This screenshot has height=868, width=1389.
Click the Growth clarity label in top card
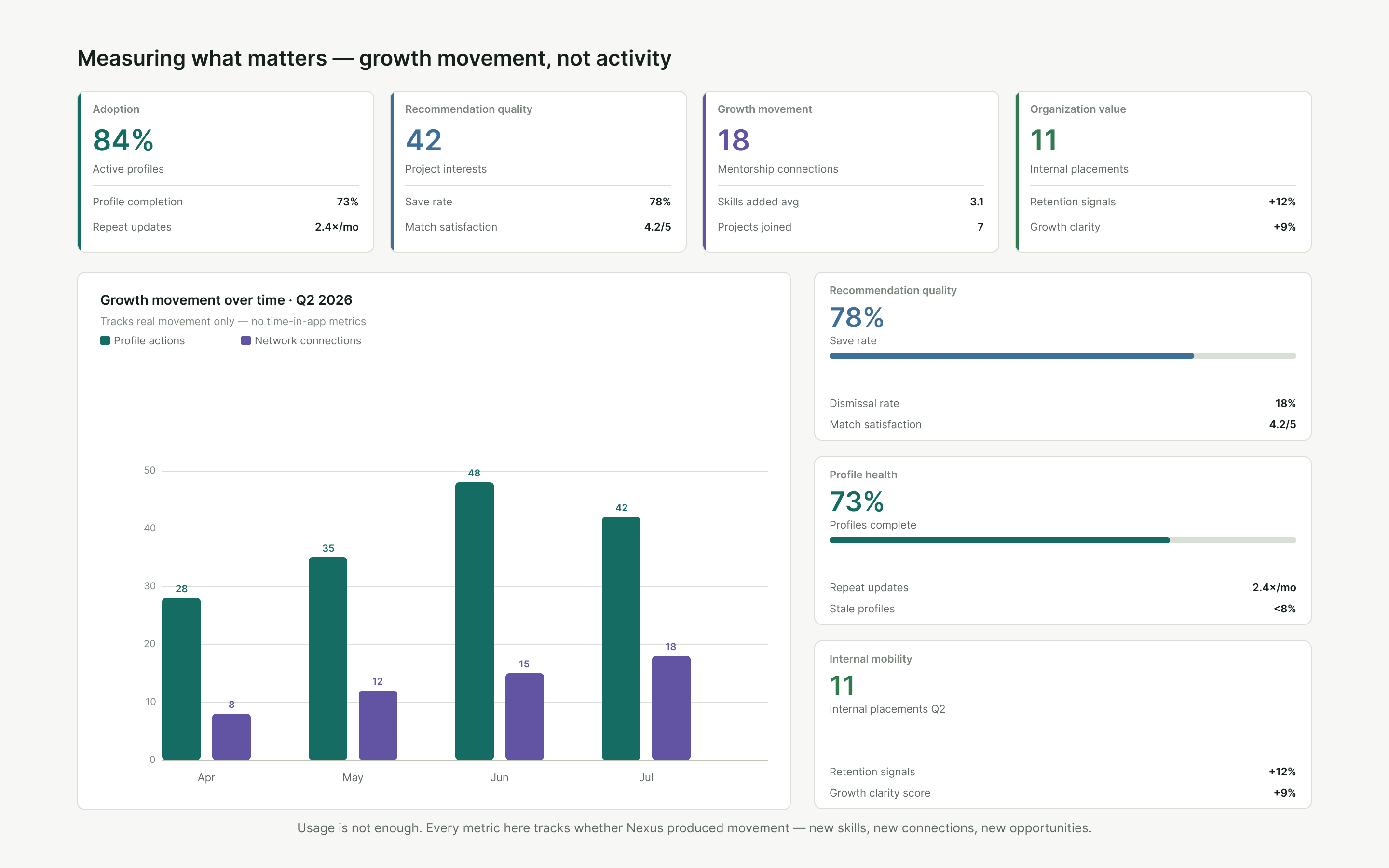(x=1065, y=227)
